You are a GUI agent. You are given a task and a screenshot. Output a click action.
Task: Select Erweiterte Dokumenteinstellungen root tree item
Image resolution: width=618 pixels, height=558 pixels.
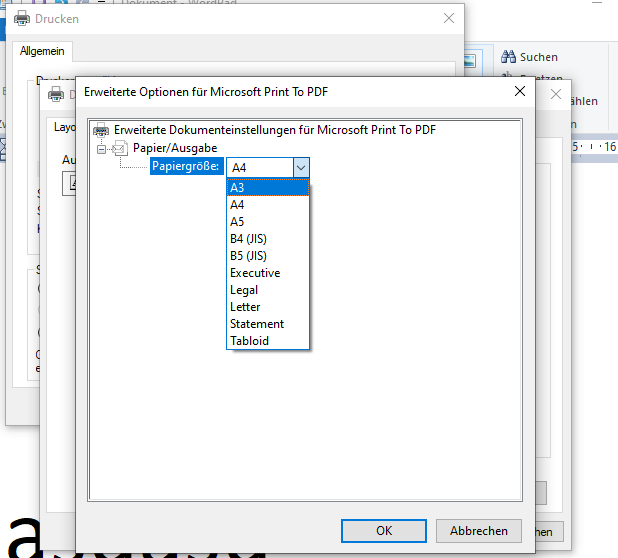pyautogui.click(x=275, y=130)
